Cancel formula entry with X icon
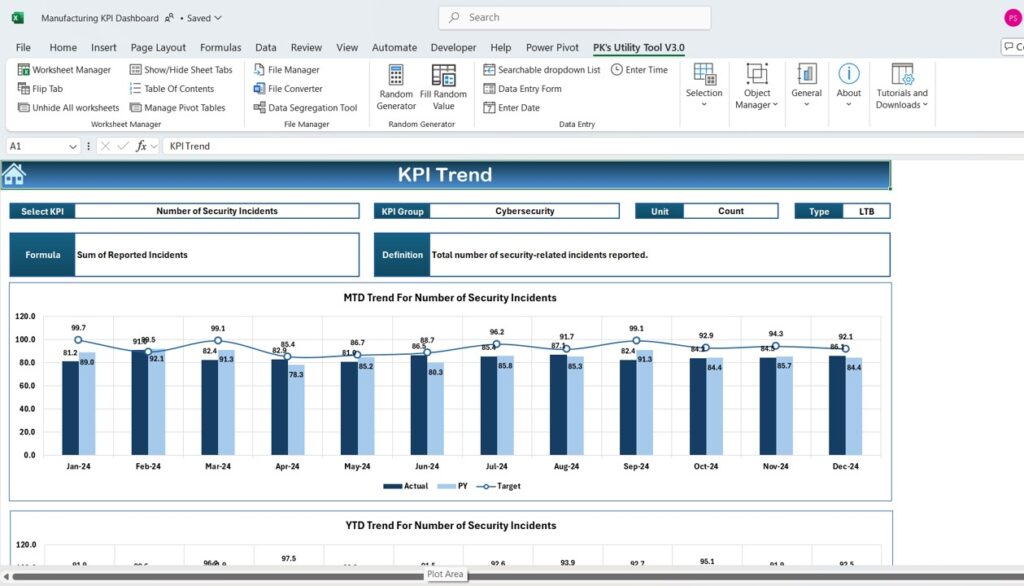 (105, 146)
